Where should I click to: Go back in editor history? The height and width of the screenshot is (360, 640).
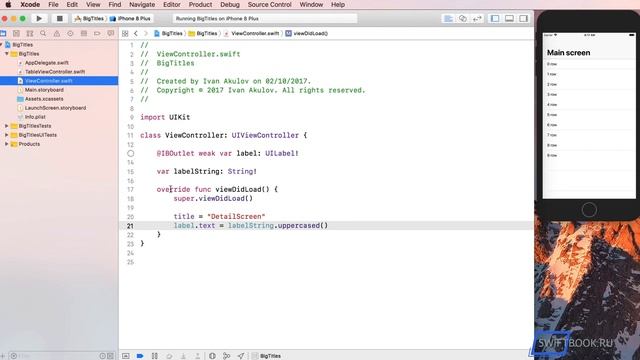136,33
